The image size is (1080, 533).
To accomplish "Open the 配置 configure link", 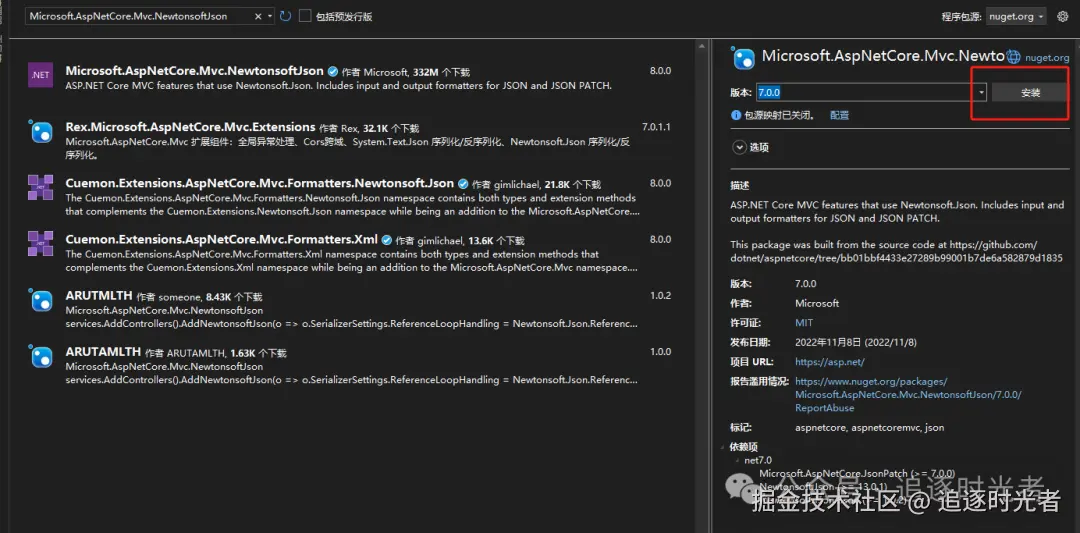I will coord(839,115).
